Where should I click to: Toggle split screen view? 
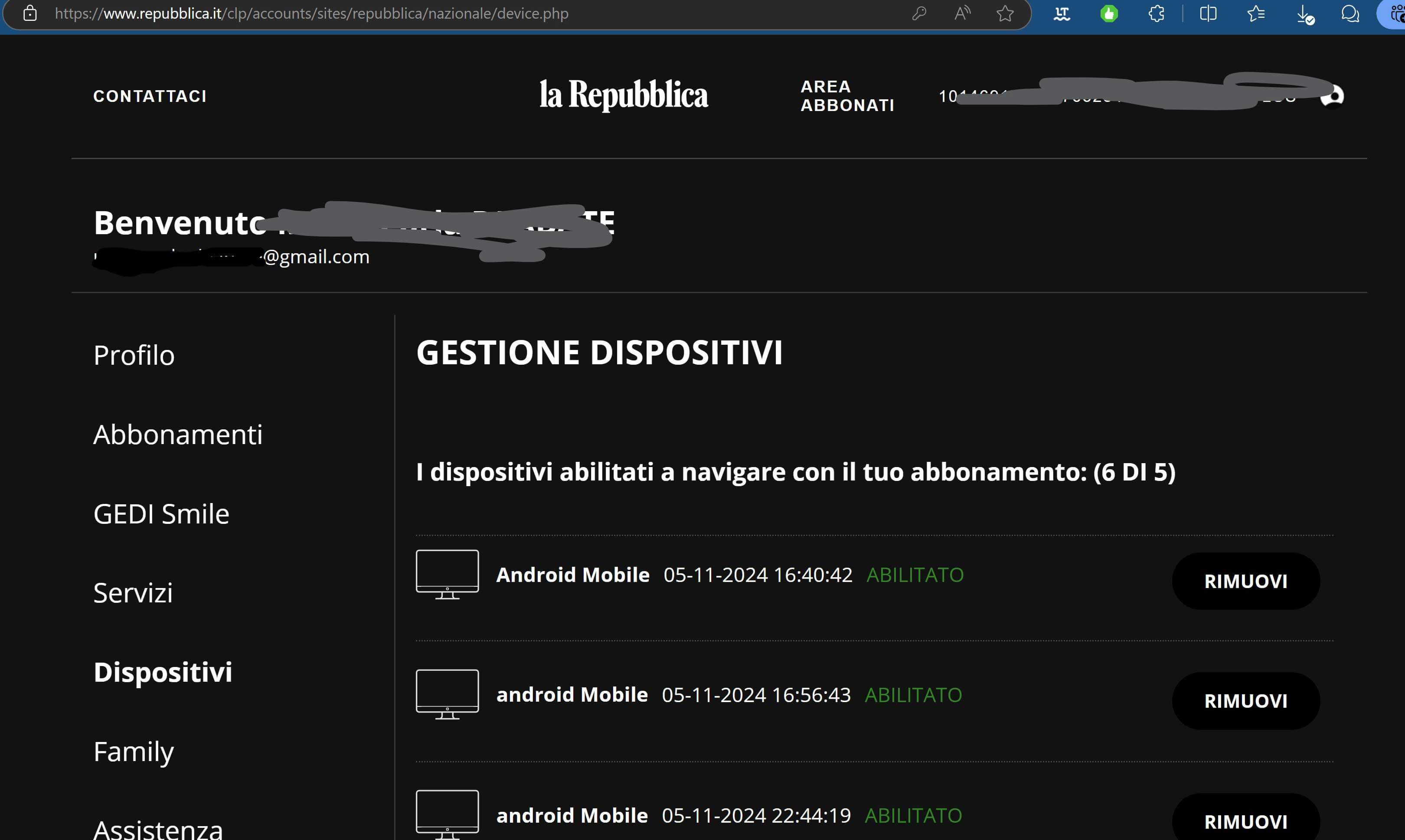point(1208,13)
